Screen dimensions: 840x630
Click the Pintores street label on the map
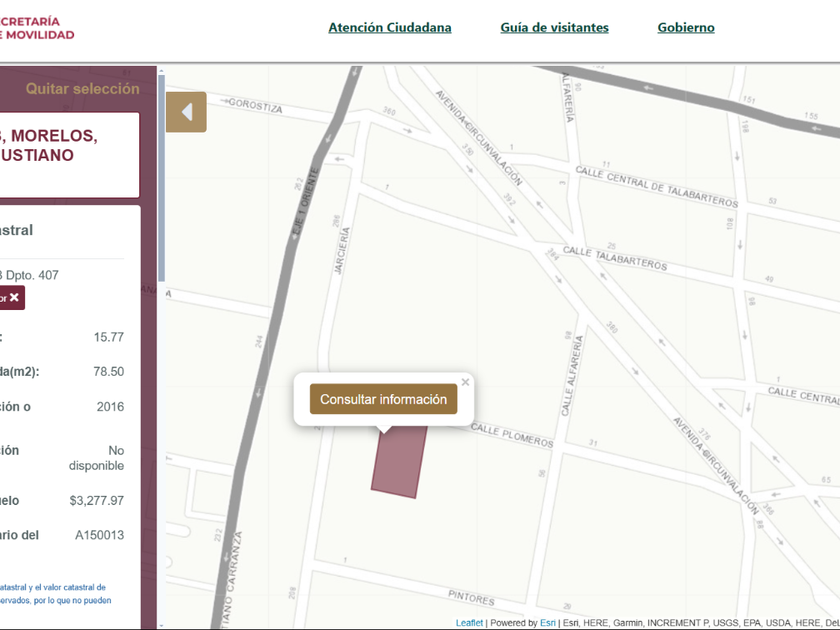pyautogui.click(x=471, y=600)
